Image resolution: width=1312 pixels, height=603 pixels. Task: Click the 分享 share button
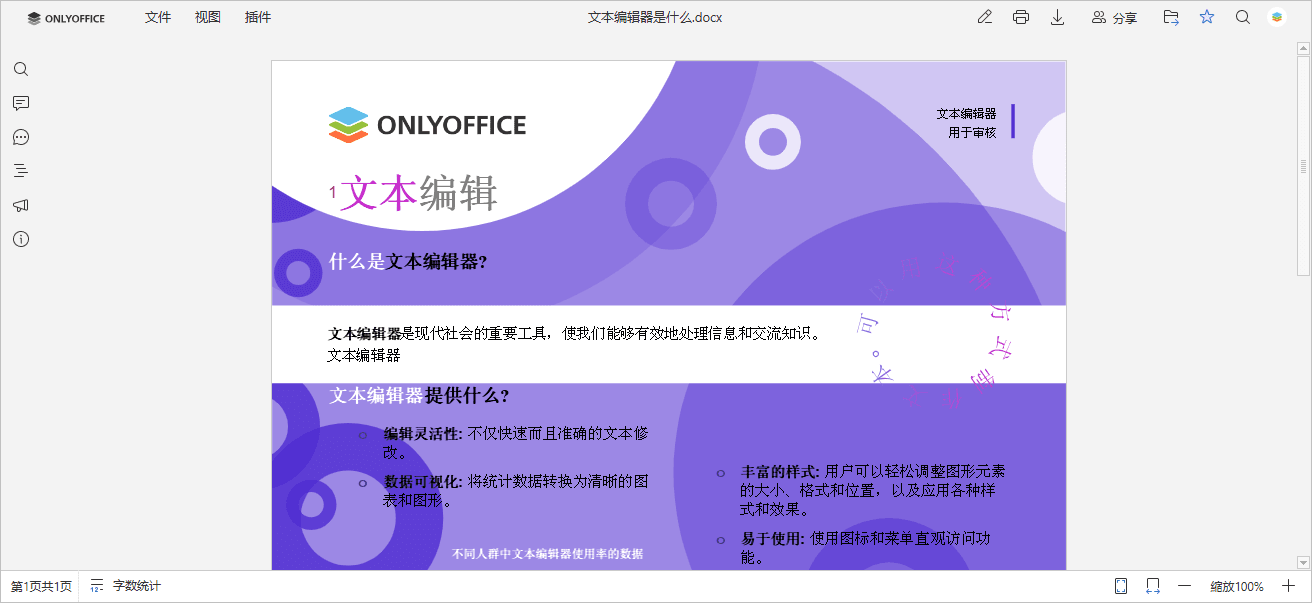pos(1115,17)
